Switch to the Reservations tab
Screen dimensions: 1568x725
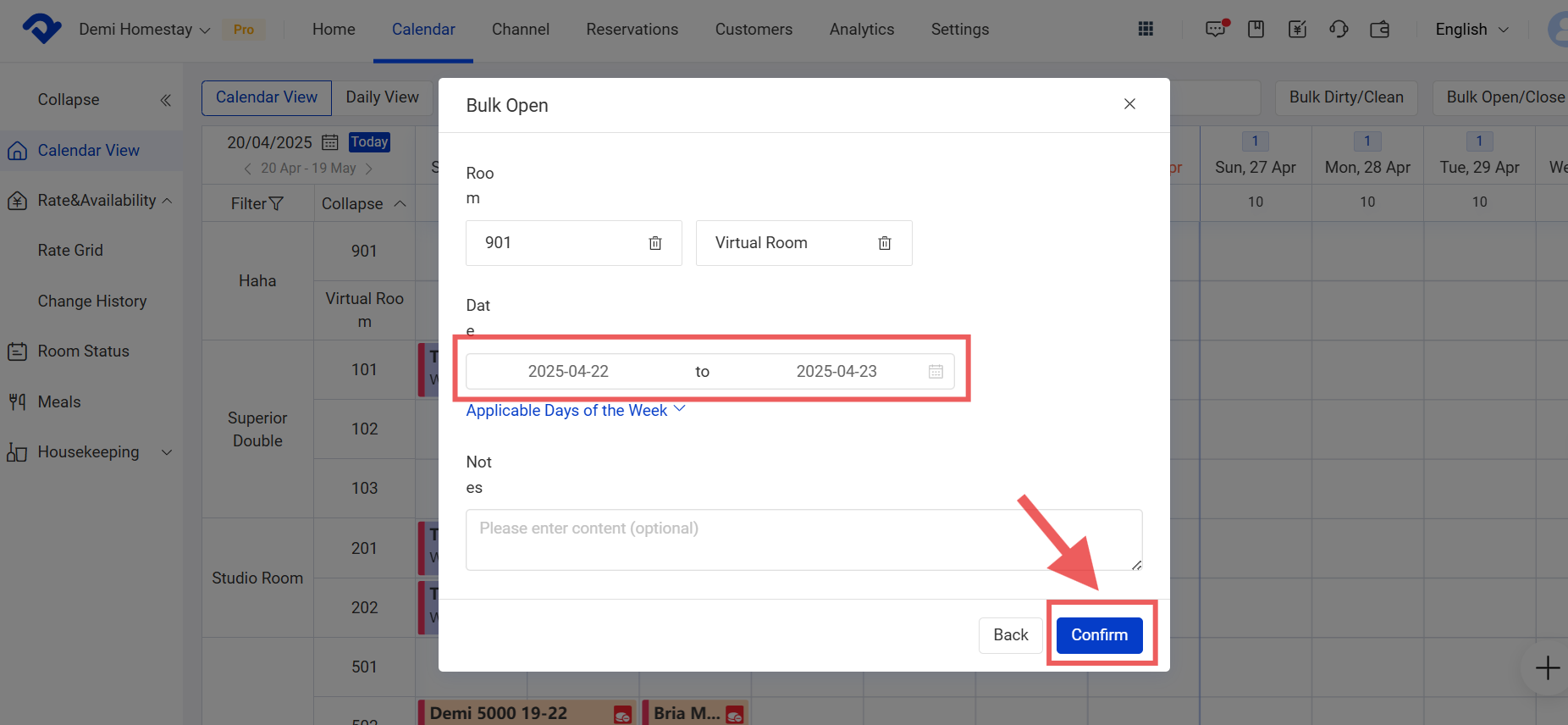[x=632, y=30]
